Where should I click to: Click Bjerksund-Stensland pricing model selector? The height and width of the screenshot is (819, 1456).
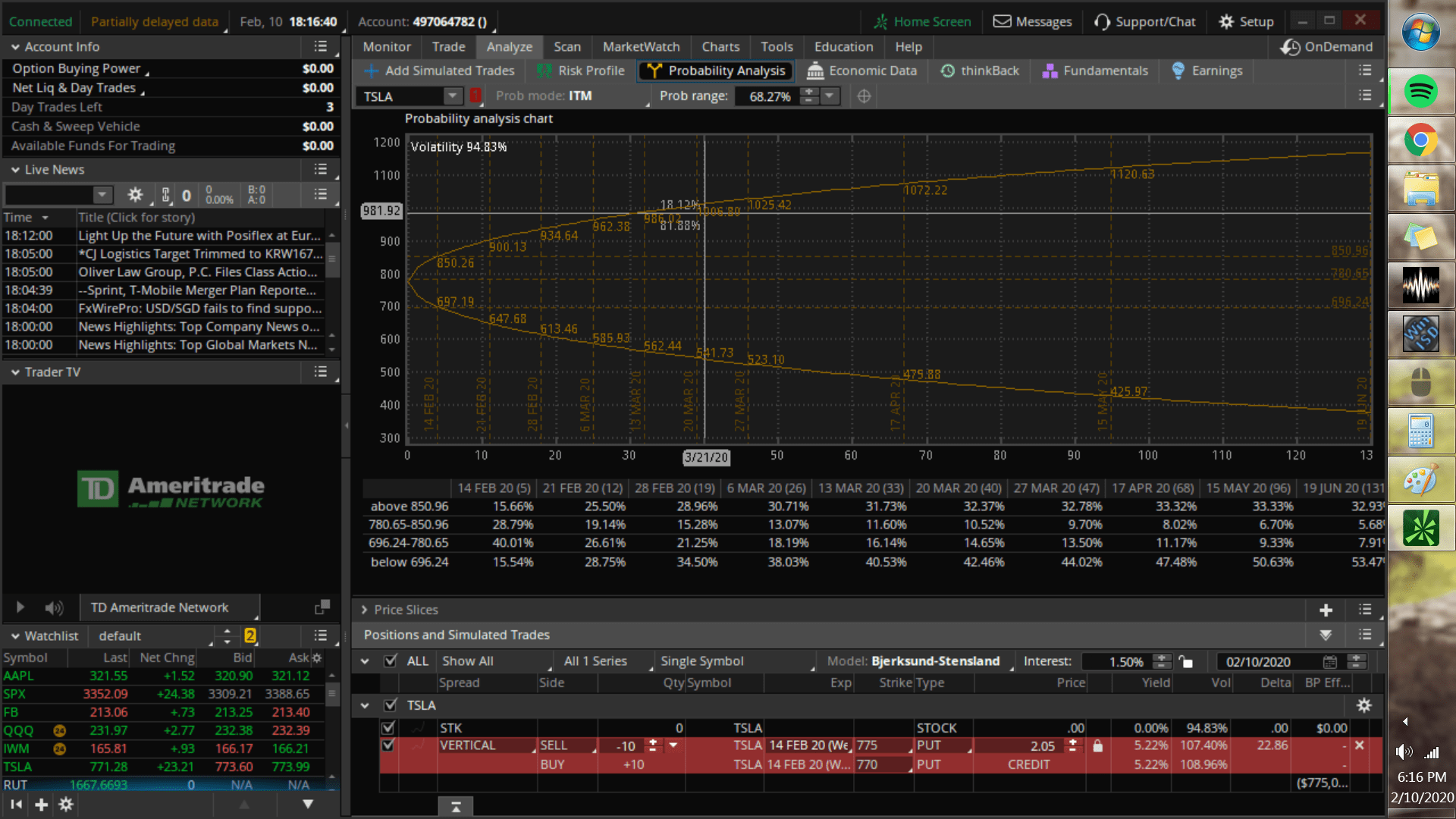click(x=936, y=661)
